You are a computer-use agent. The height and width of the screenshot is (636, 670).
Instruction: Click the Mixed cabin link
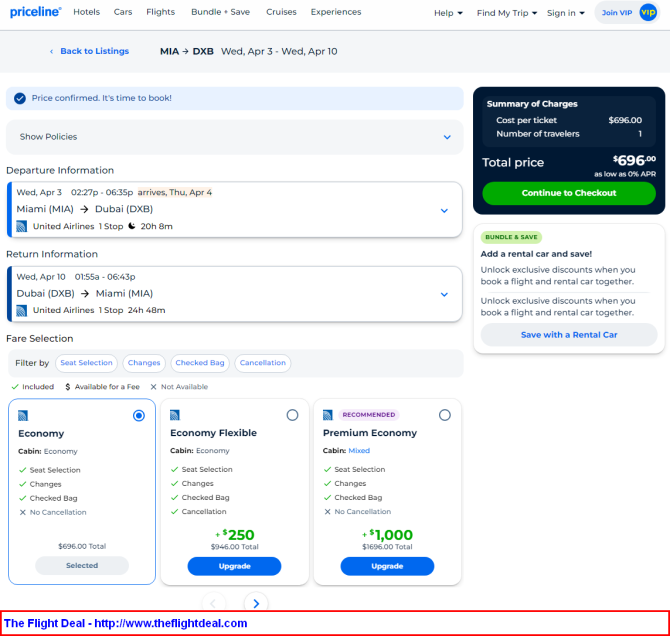tap(359, 450)
